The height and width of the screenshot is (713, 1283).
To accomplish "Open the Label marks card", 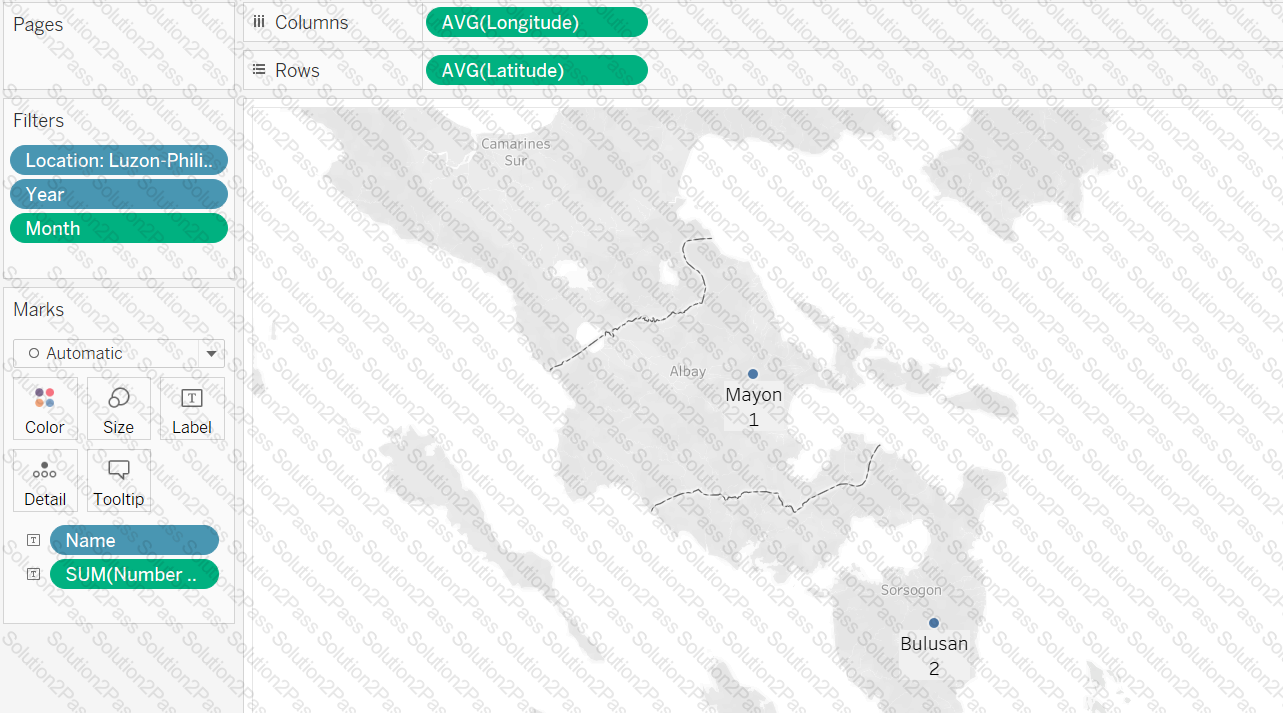I will (191, 409).
